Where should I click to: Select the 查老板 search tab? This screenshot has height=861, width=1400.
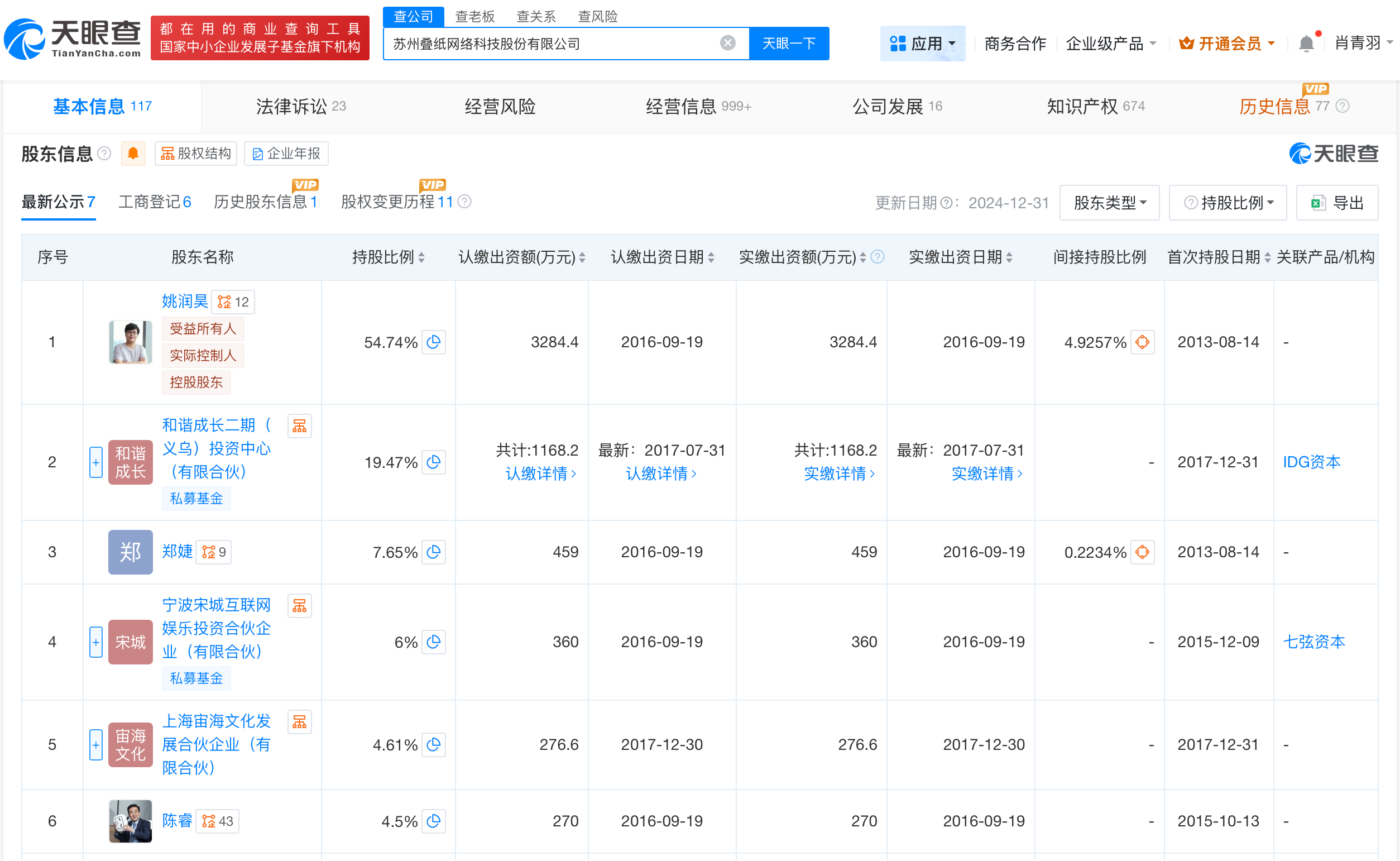pos(475,17)
